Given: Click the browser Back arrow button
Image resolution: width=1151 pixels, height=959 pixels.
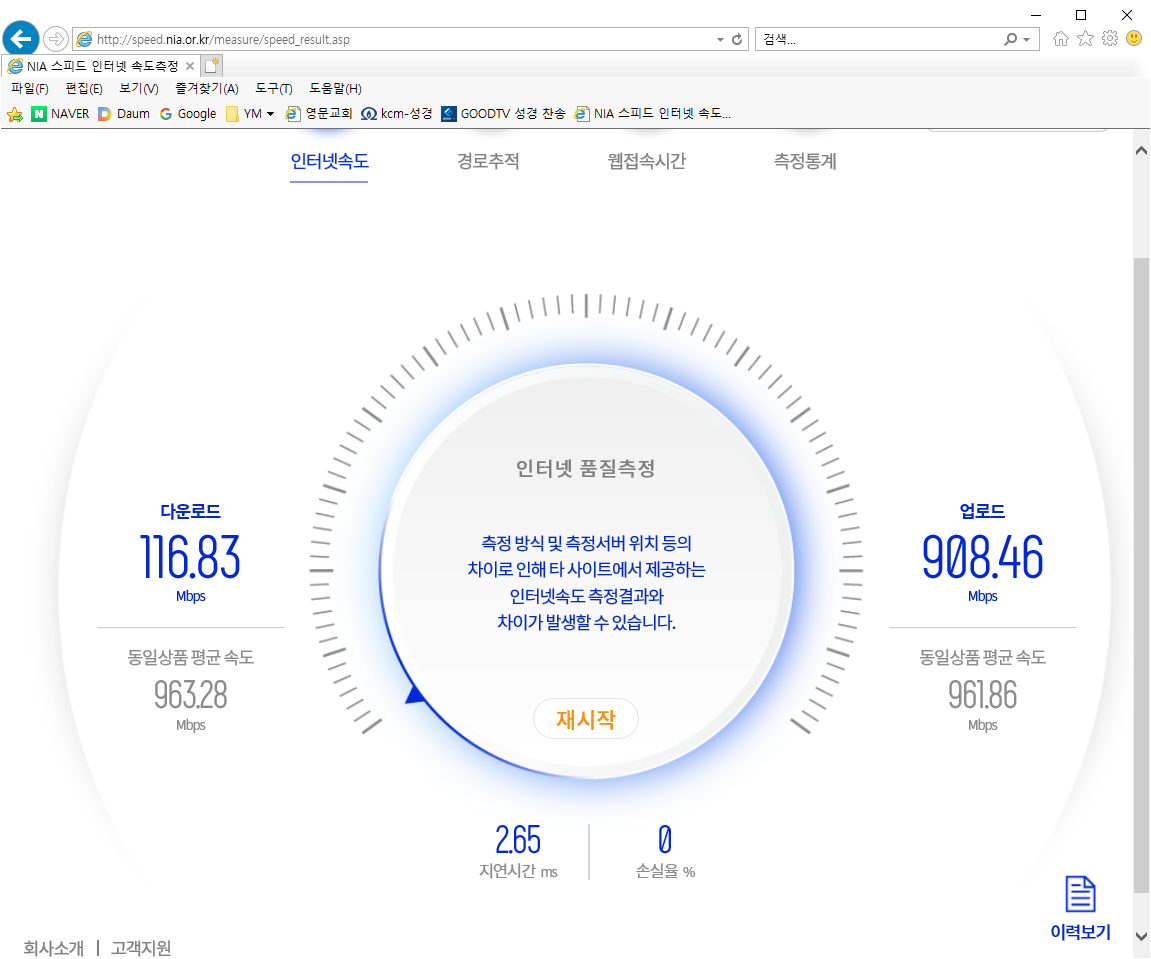Looking at the screenshot, I should point(21,38).
